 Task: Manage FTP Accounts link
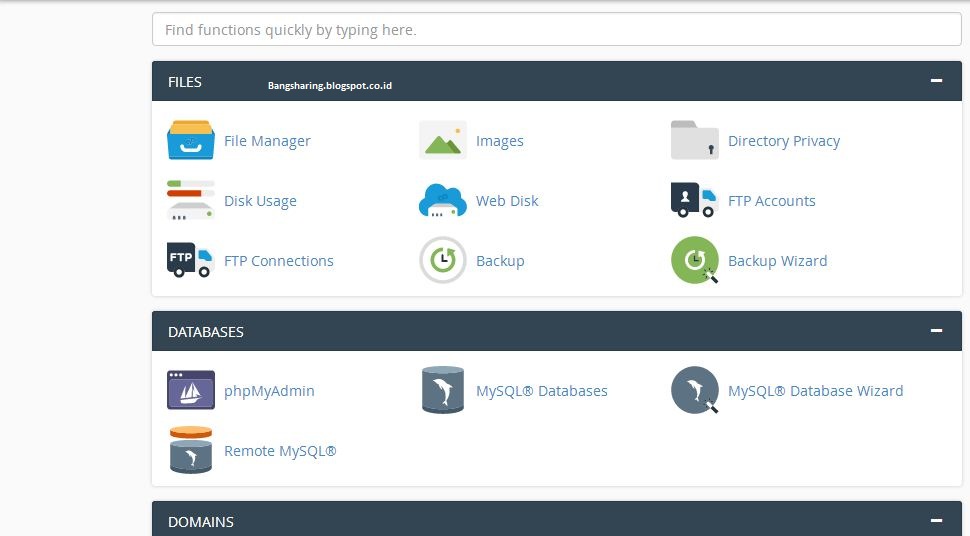click(x=771, y=201)
